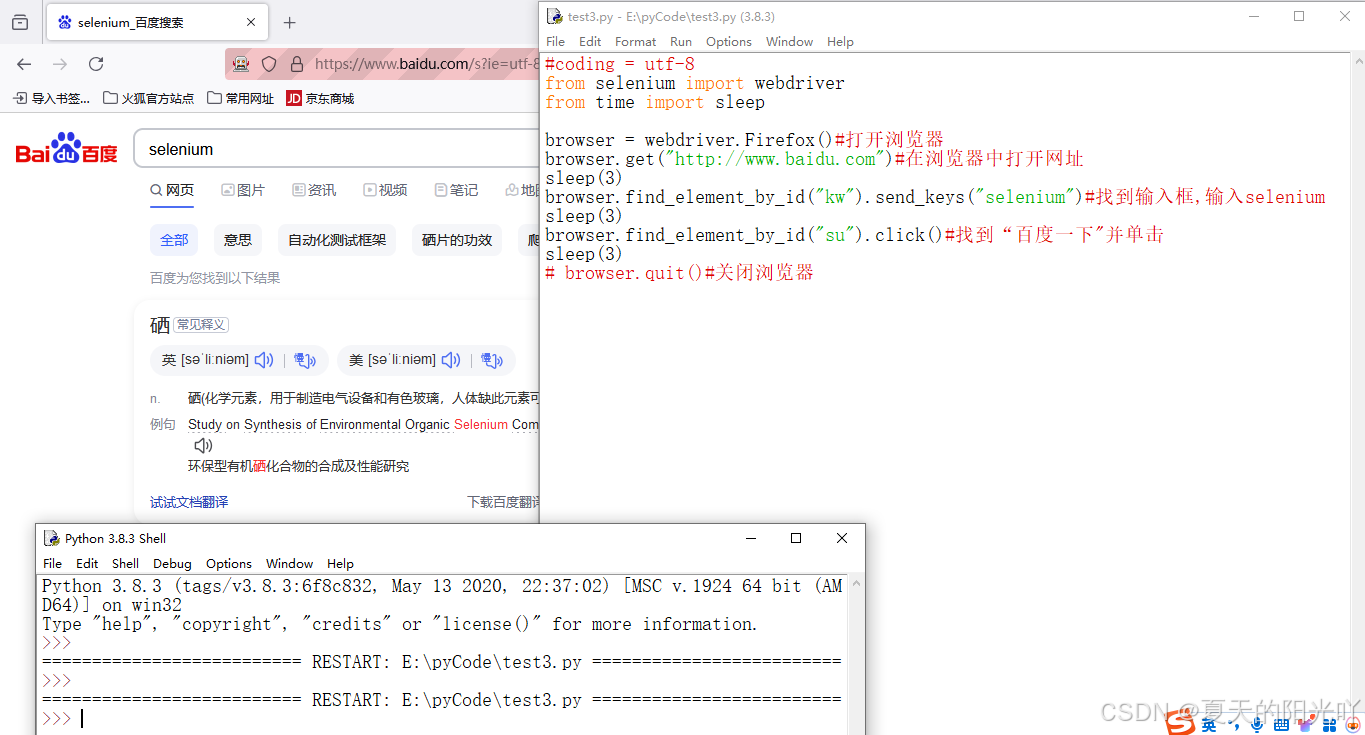The height and width of the screenshot is (735, 1365).
Task: Switch to 视频 search tab
Action: click(x=385, y=190)
